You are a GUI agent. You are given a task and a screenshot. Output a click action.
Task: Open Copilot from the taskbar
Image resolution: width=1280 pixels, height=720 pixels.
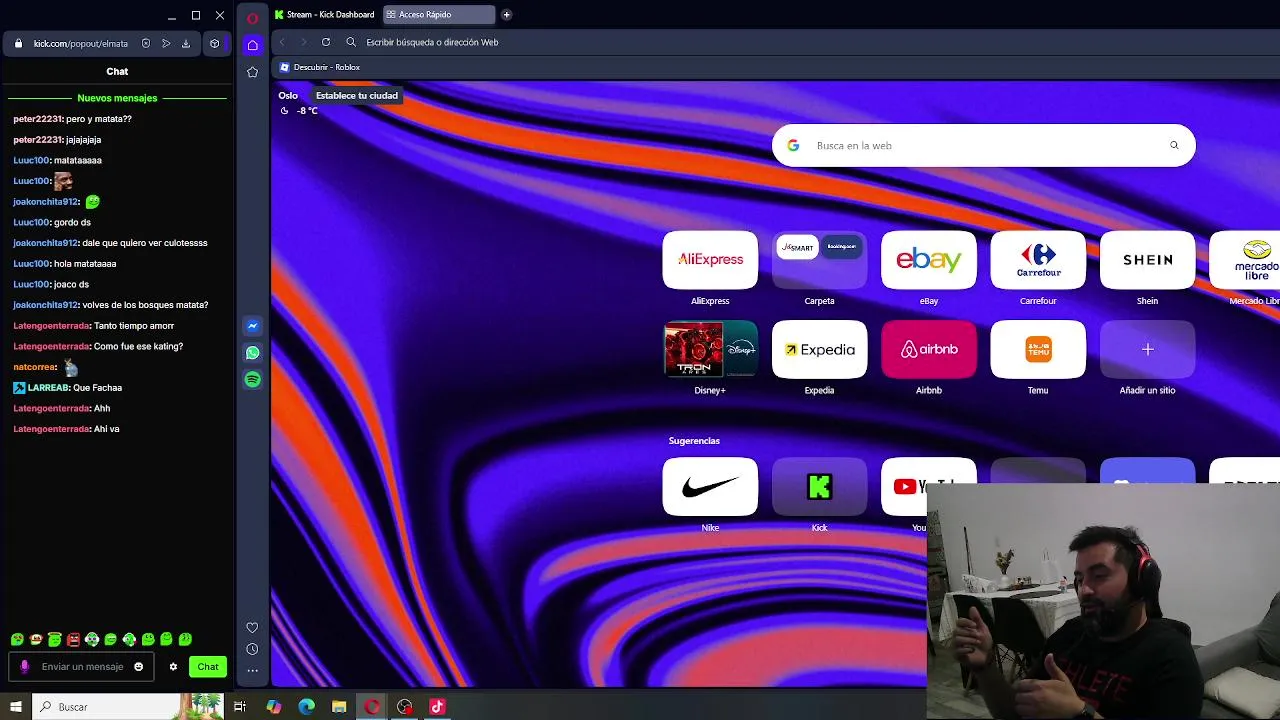pyautogui.click(x=273, y=707)
